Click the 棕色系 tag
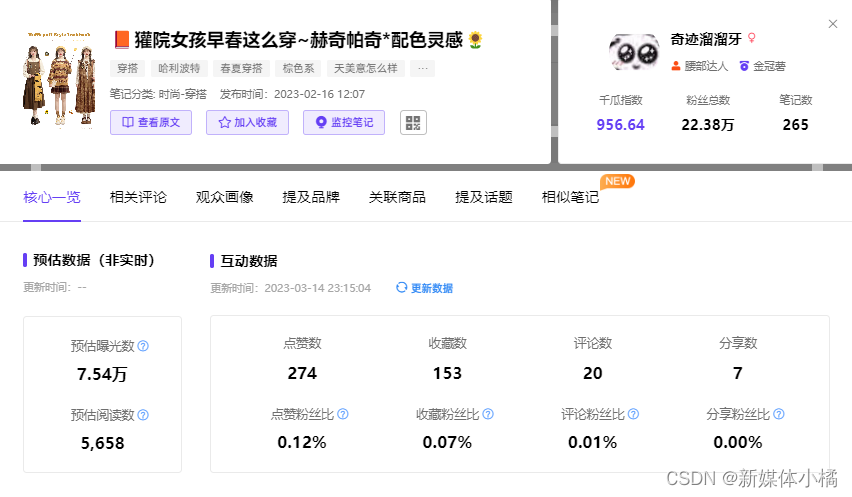Image resolution: width=852 pixels, height=497 pixels. 298,68
